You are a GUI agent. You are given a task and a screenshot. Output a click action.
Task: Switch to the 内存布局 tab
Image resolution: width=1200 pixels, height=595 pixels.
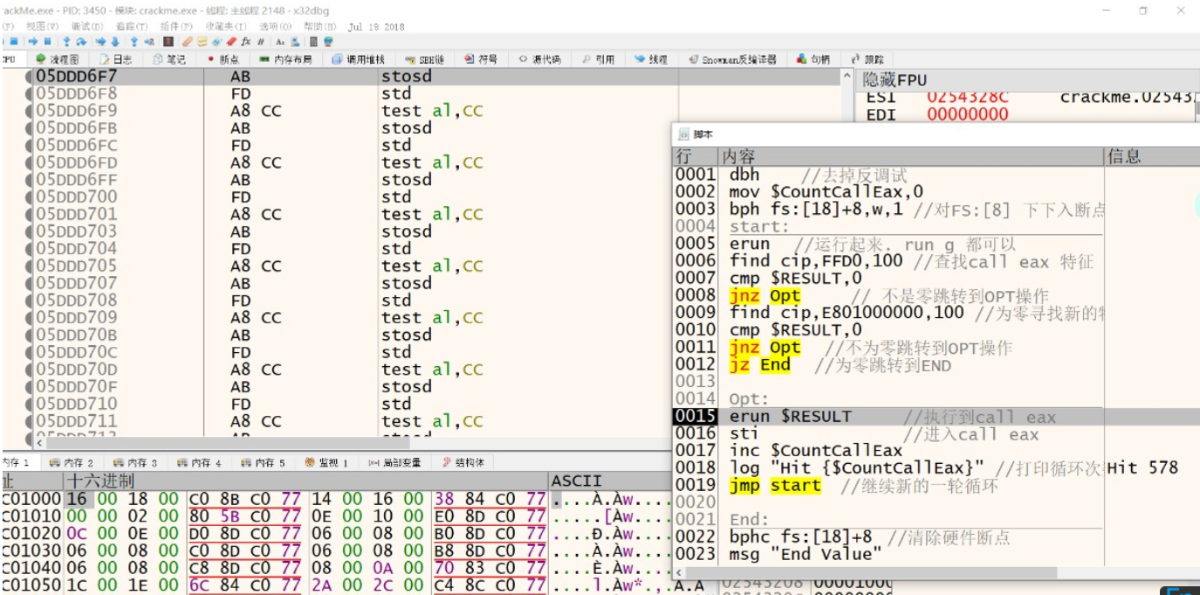pyautogui.click(x=285, y=60)
